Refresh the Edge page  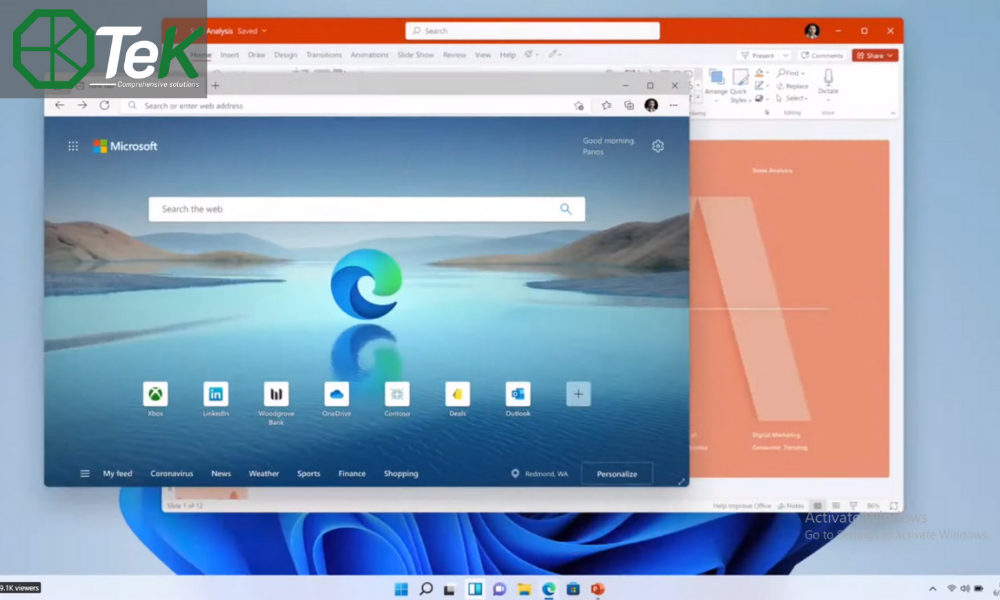pyautogui.click(x=105, y=105)
